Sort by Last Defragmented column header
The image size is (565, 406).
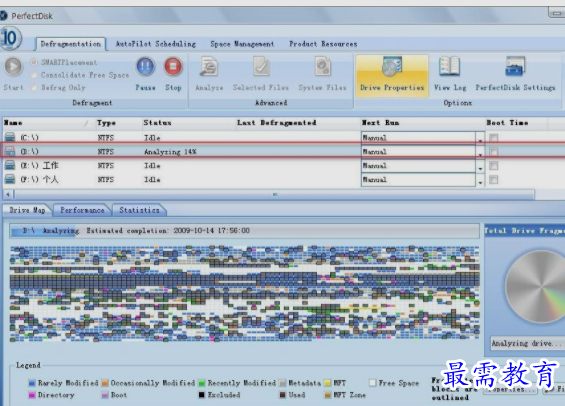[x=297, y=123]
